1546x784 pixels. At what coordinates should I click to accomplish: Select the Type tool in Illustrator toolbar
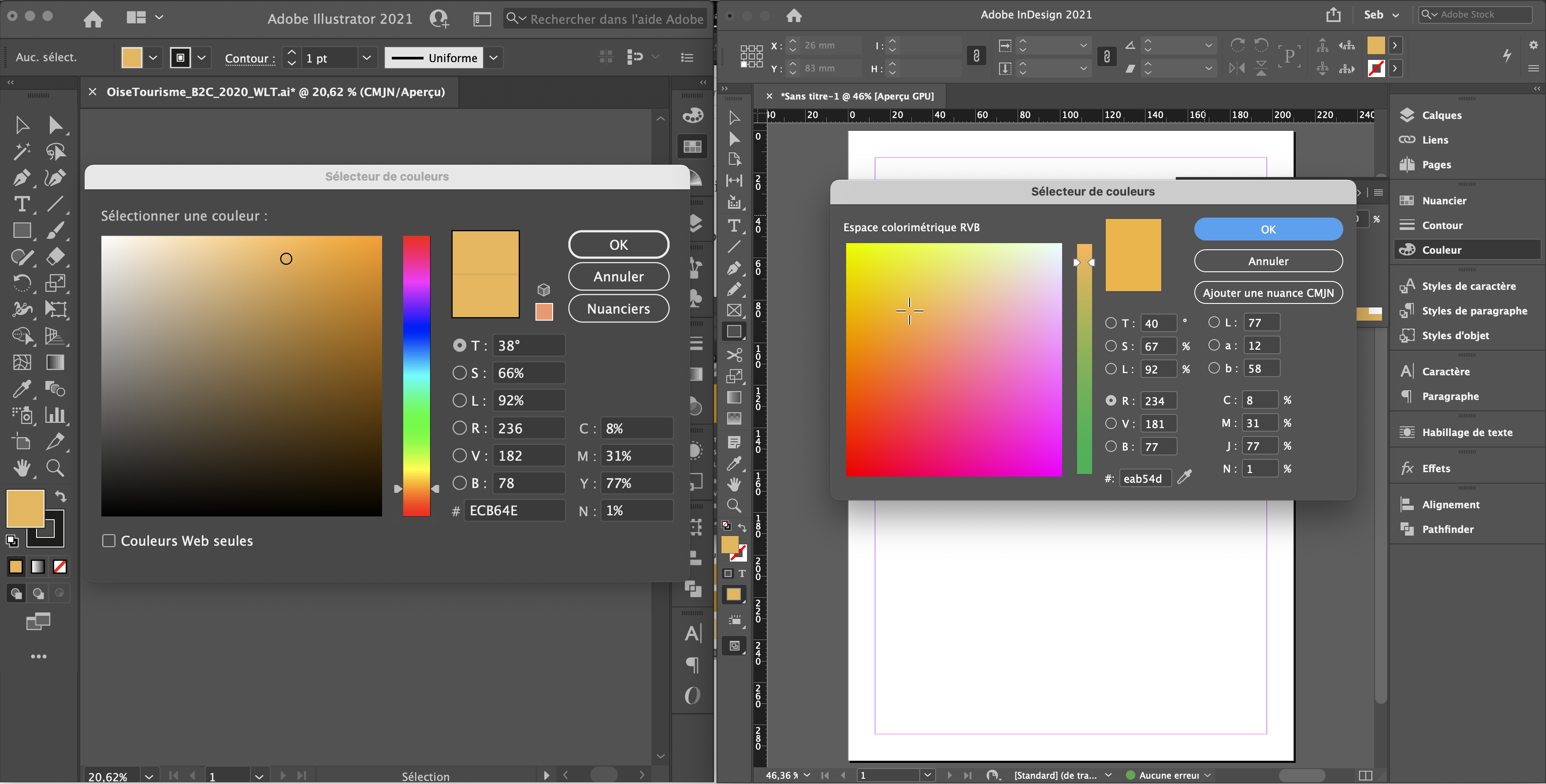[22, 204]
